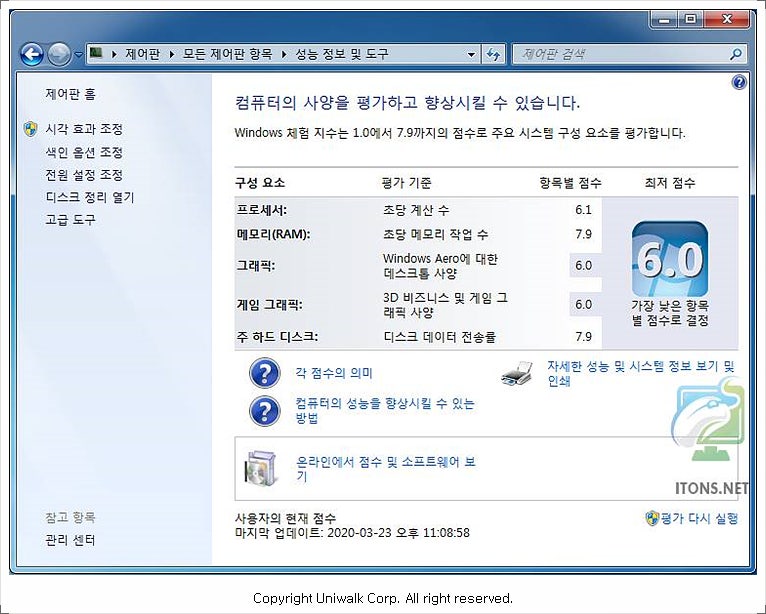The image size is (766, 614).
Task: Open 디스크 정리 열기 link
Action: (90, 197)
